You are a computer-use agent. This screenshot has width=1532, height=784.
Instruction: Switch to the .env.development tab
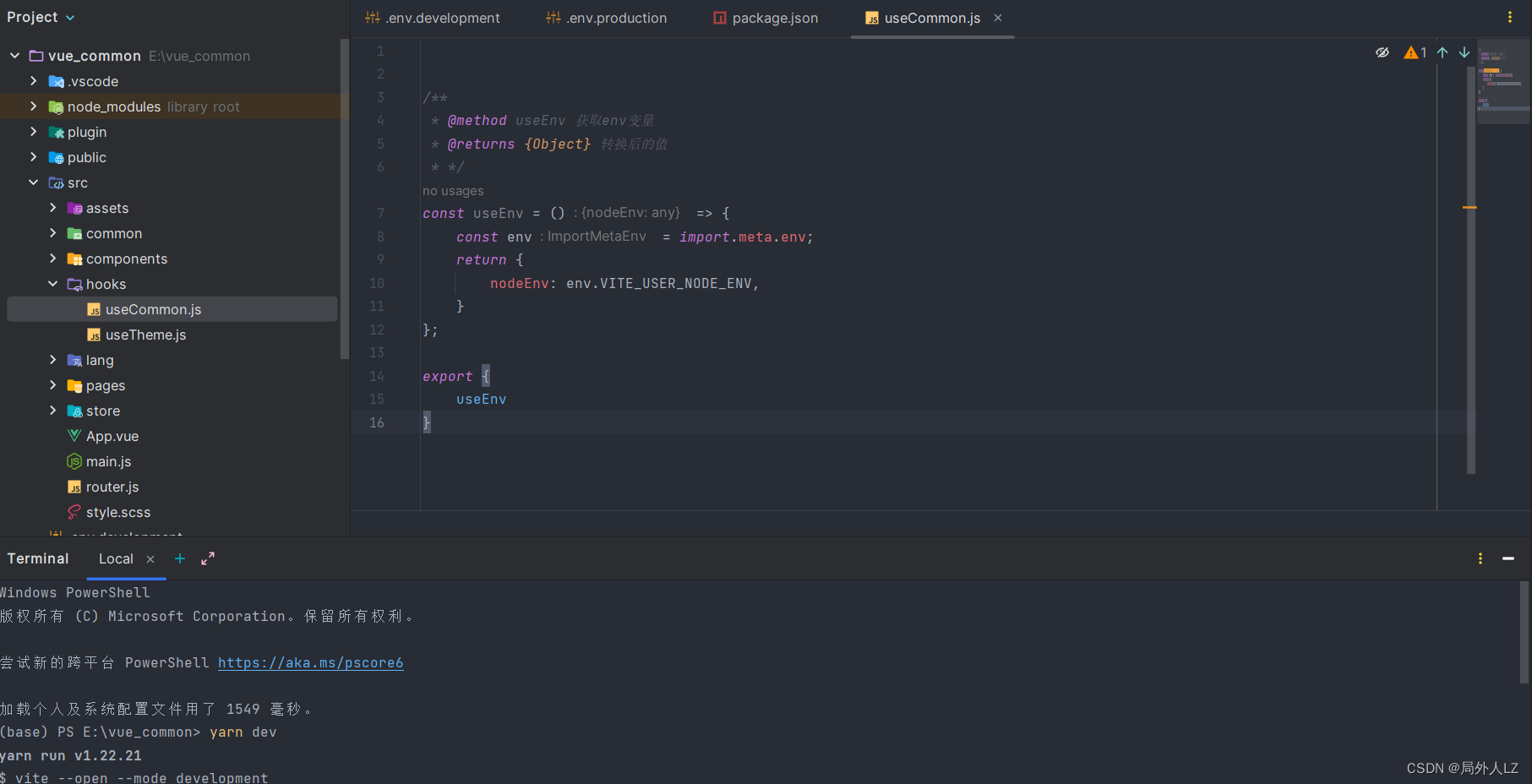(433, 18)
